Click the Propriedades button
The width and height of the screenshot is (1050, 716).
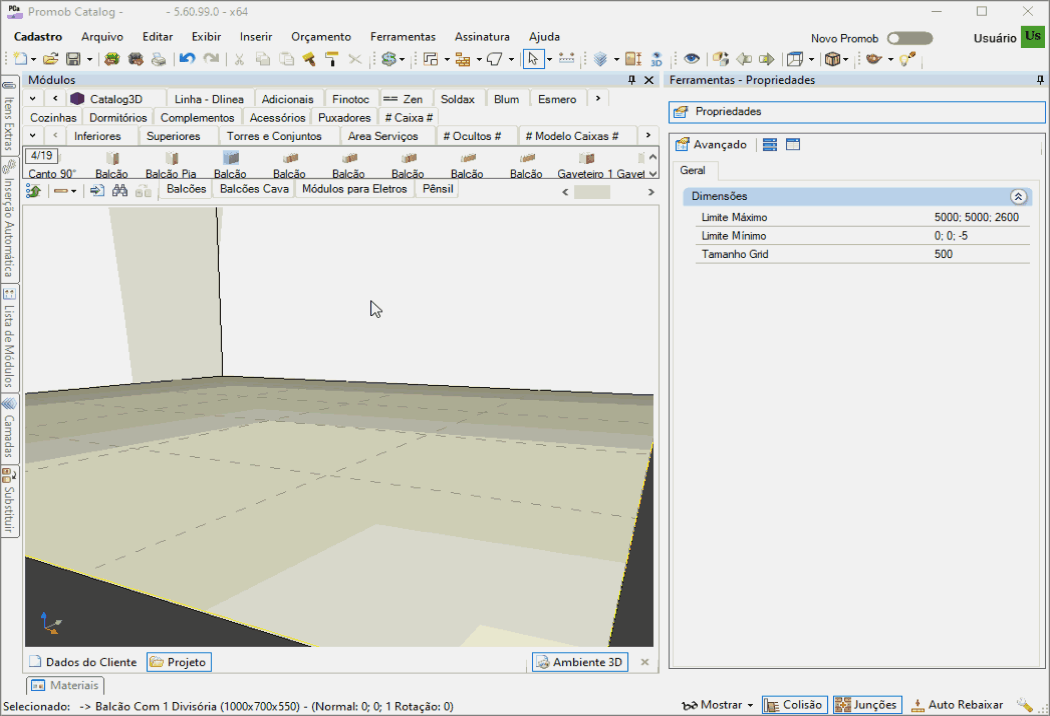click(856, 112)
